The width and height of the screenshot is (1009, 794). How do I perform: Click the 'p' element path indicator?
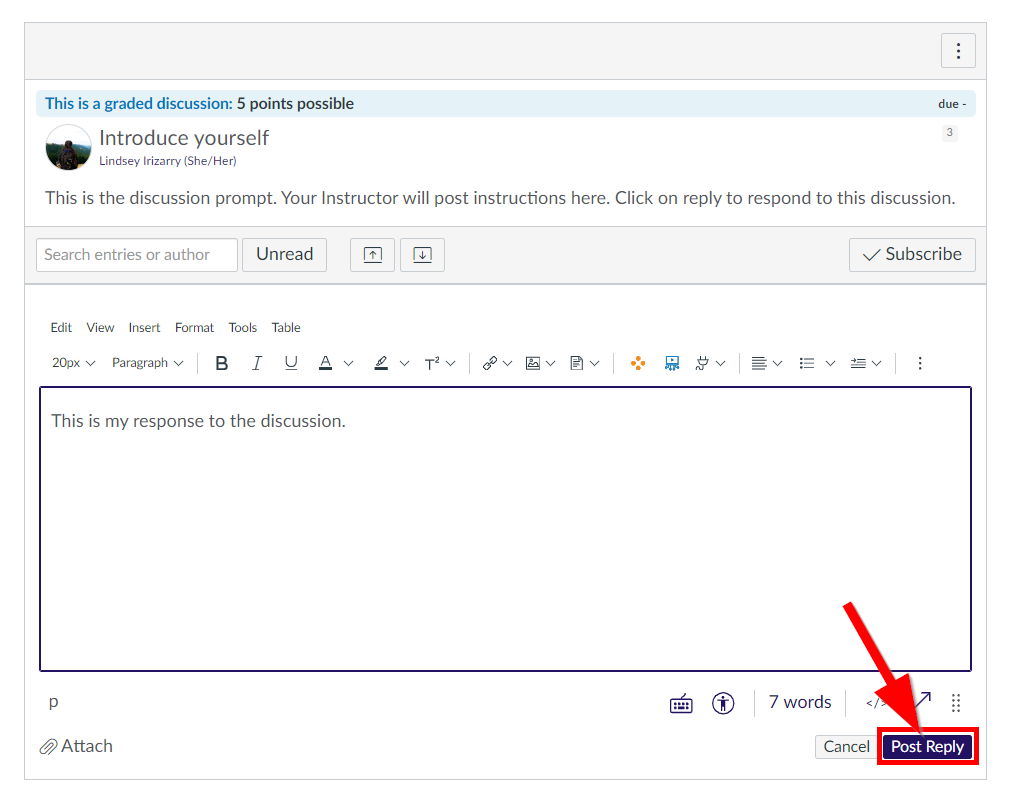pos(53,702)
